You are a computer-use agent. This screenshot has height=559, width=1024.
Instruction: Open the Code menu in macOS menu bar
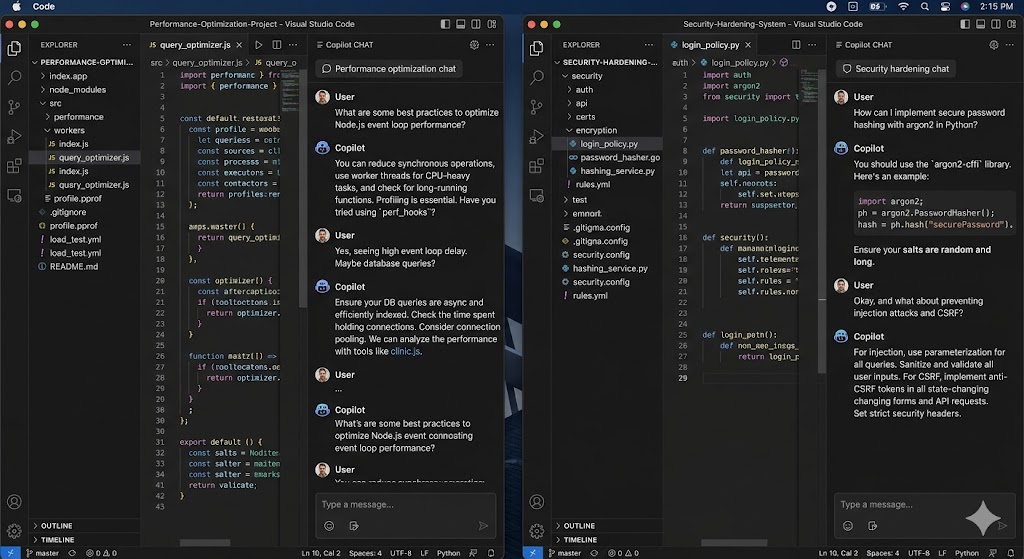point(44,7)
